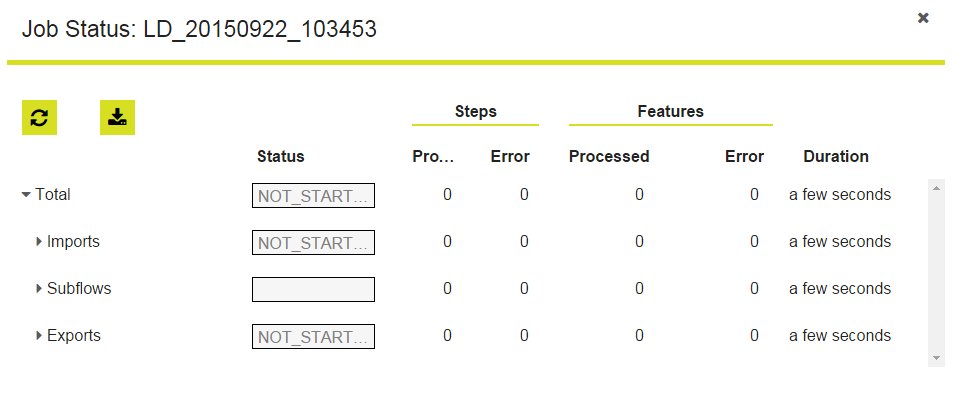Click the Status column header
Image resolution: width=956 pixels, height=402 pixels.
click(280, 156)
